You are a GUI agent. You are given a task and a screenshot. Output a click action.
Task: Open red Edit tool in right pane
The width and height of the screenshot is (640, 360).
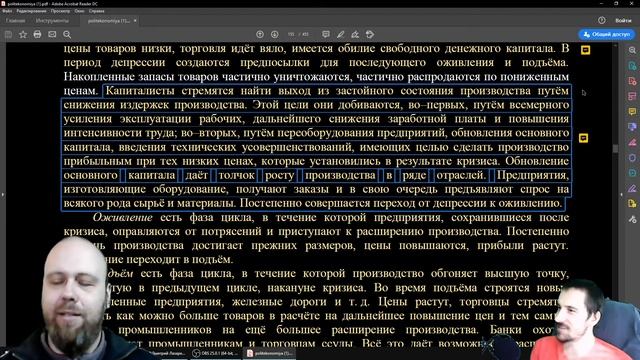click(632, 142)
